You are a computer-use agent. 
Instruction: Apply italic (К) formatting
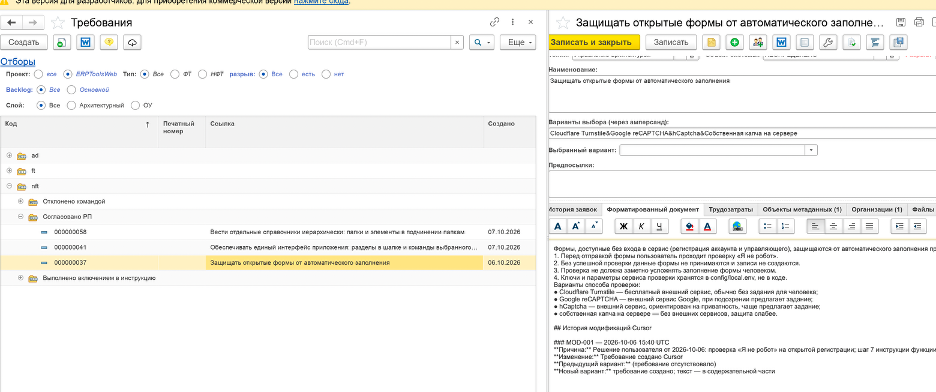[641, 226]
